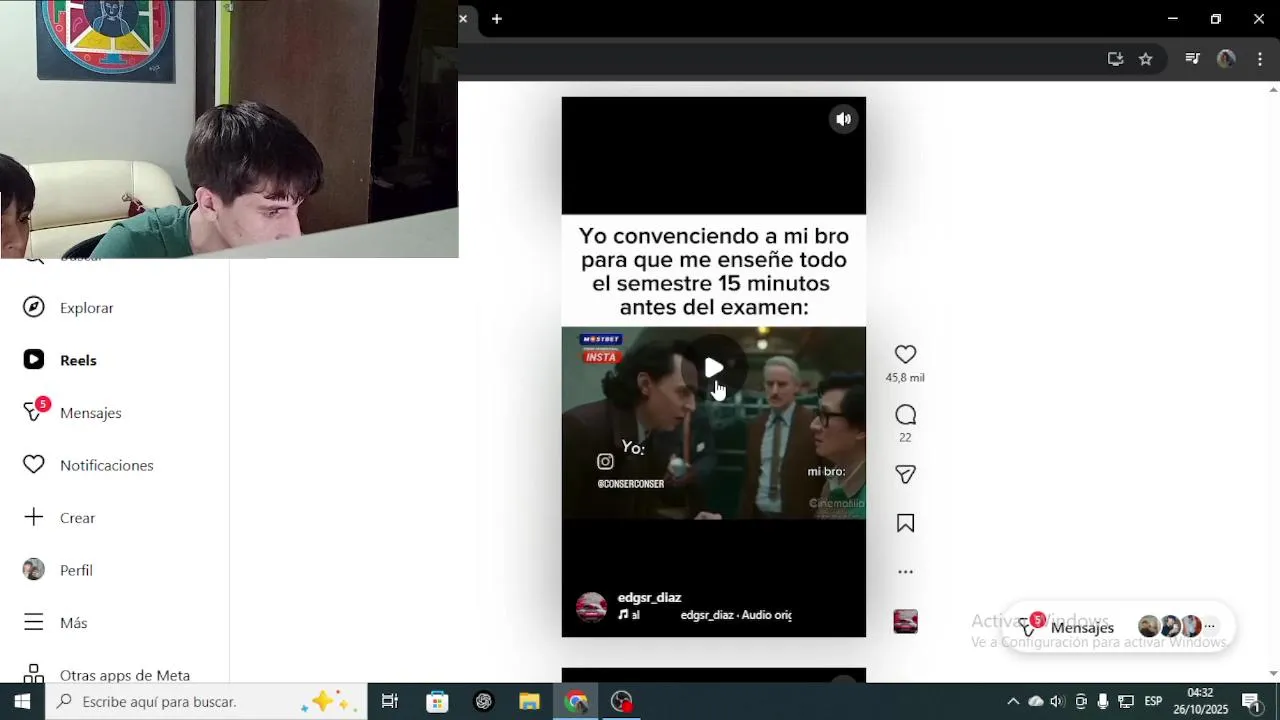Open the network tray icon
This screenshot has width=1280, height=720.
point(1126,702)
